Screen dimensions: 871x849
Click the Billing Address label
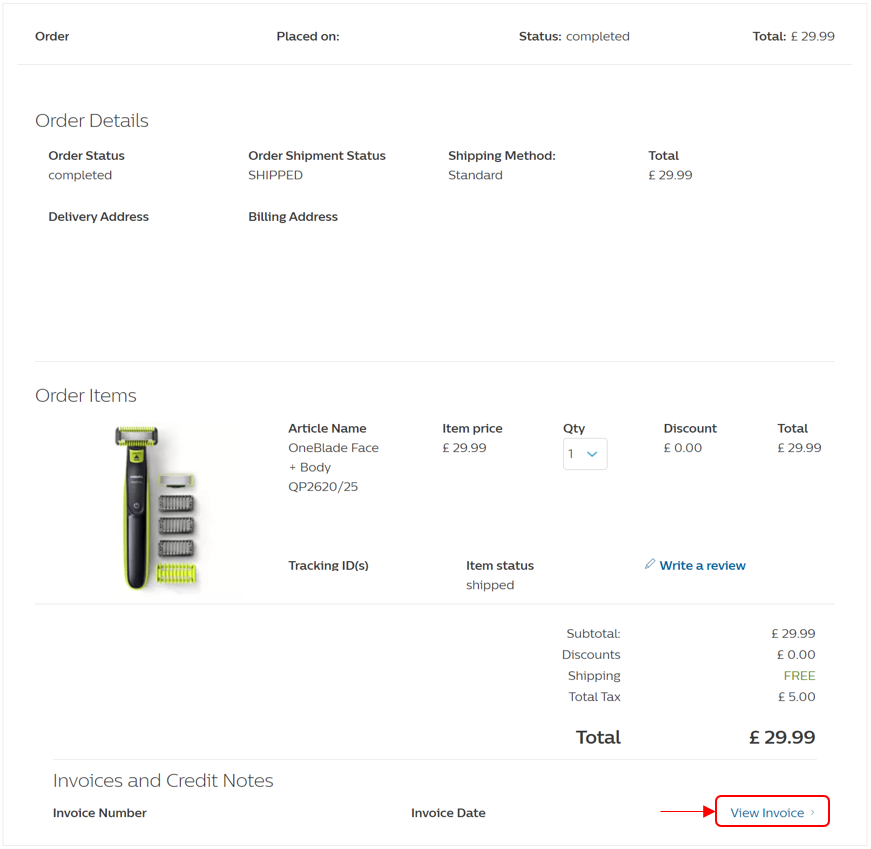pyautogui.click(x=293, y=217)
